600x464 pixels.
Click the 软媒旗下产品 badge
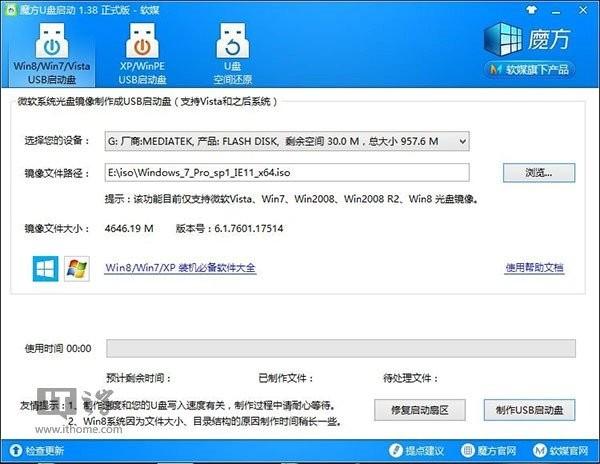click(x=530, y=70)
